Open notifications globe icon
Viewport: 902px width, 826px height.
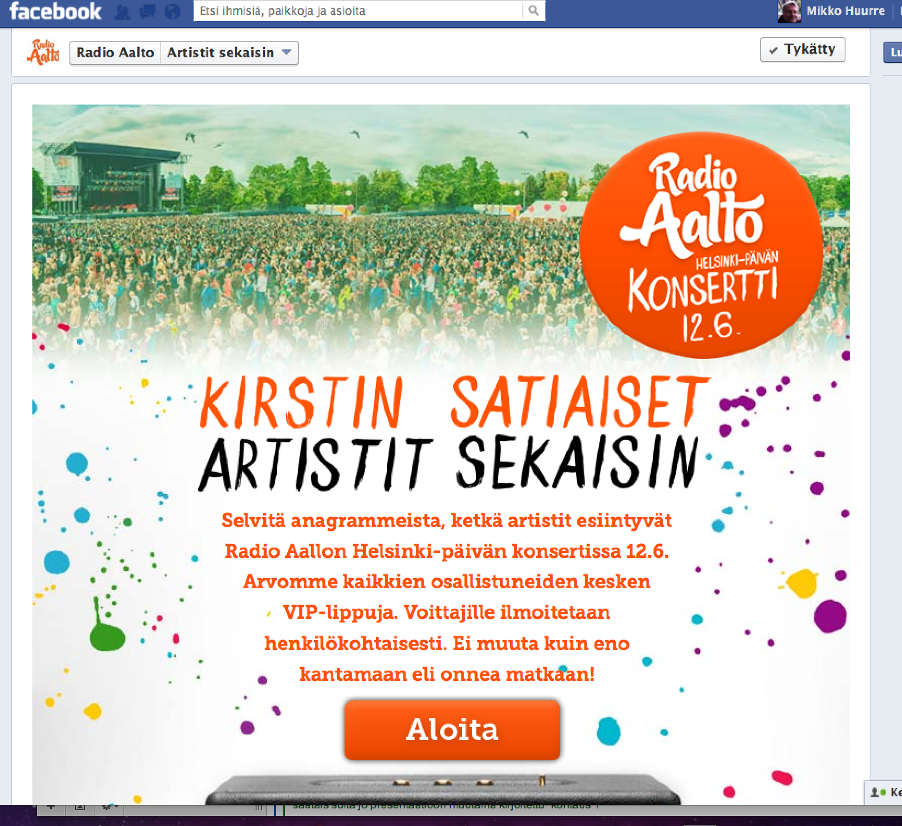click(x=173, y=12)
